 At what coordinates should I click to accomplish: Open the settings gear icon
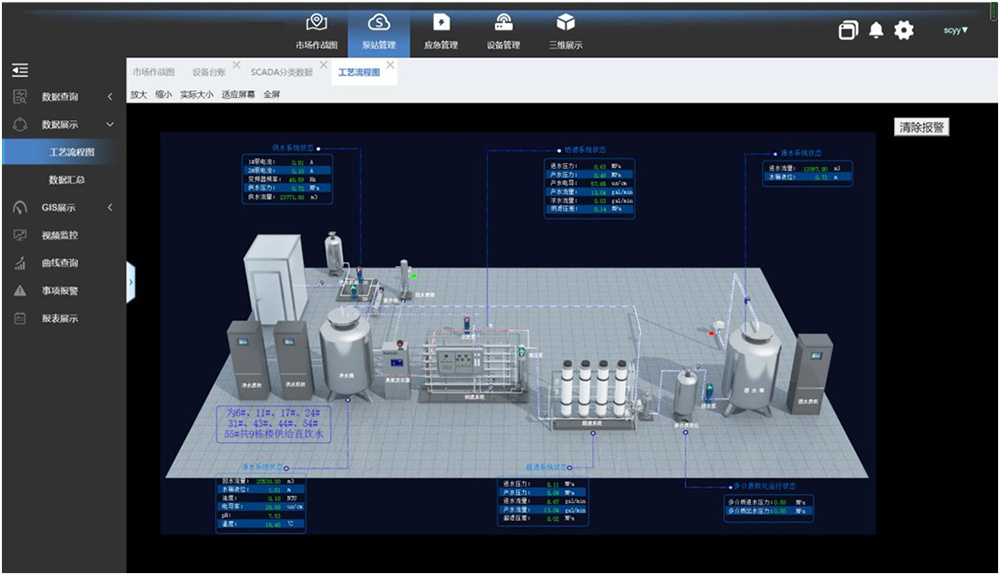pyautogui.click(x=904, y=30)
